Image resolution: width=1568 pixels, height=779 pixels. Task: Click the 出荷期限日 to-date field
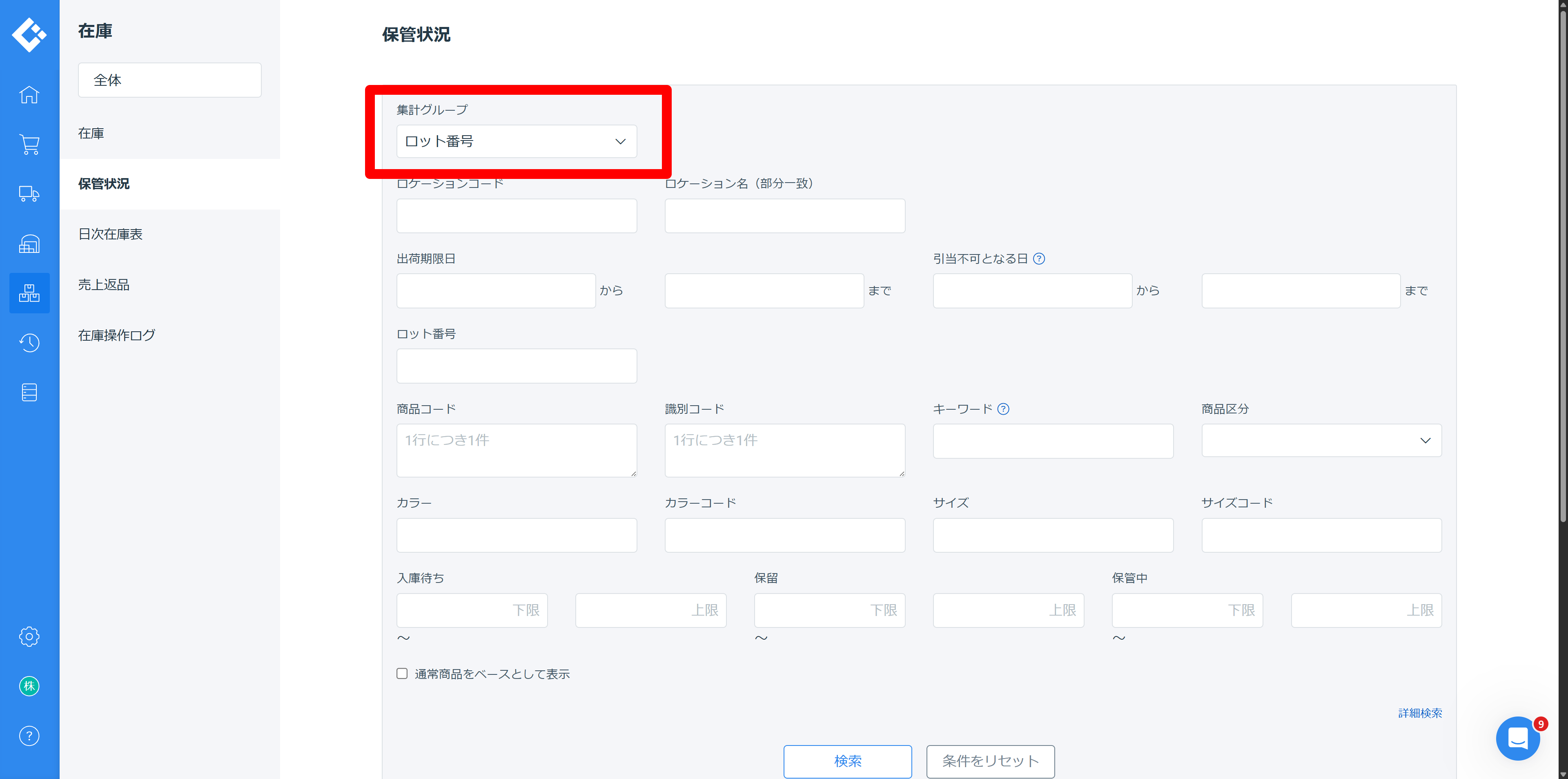(764, 290)
